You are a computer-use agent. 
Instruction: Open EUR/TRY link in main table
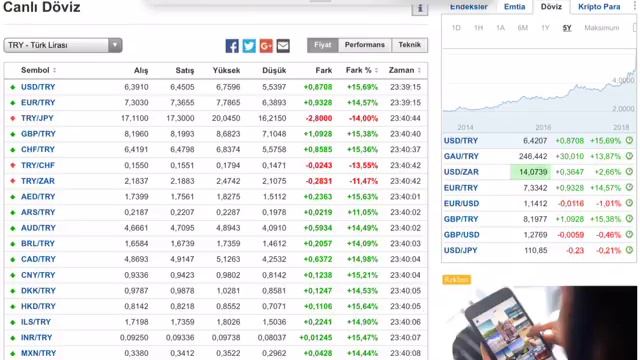click(x=38, y=102)
